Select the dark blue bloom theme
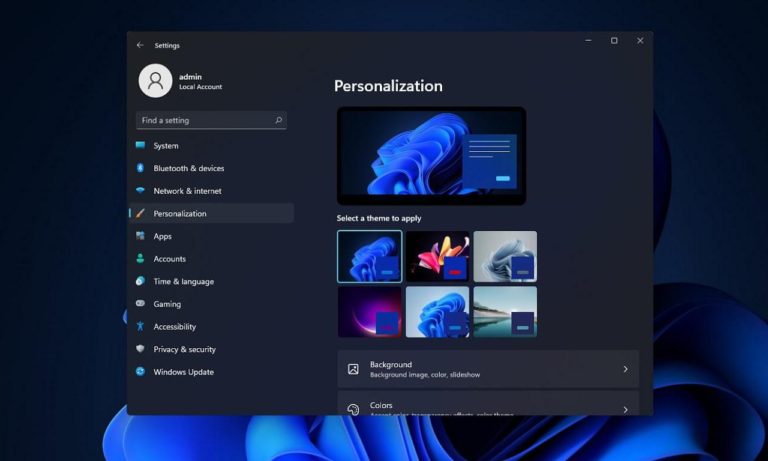Viewport: 768px width, 461px height. [370, 256]
